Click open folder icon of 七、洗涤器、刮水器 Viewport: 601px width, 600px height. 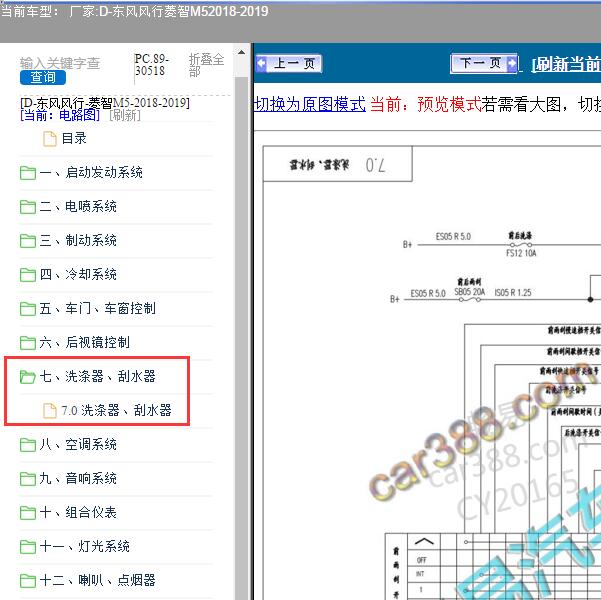coord(28,377)
